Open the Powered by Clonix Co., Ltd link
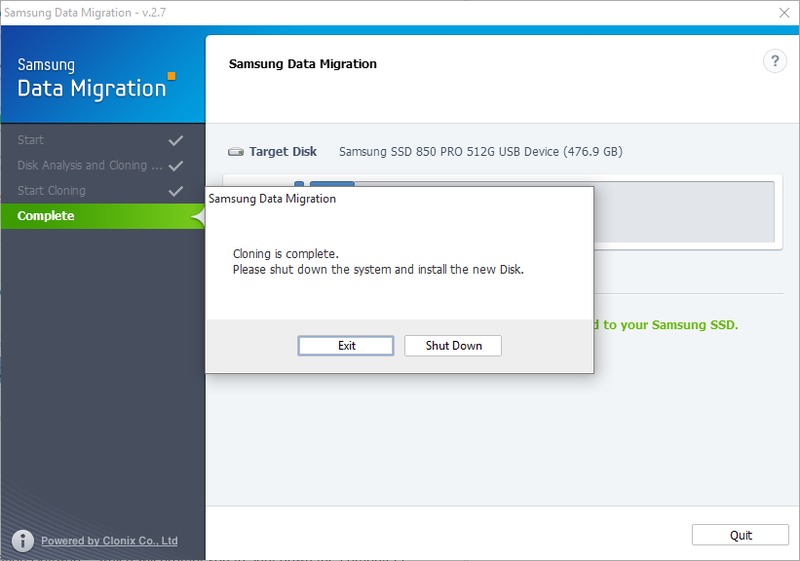This screenshot has width=800, height=561. point(109,541)
